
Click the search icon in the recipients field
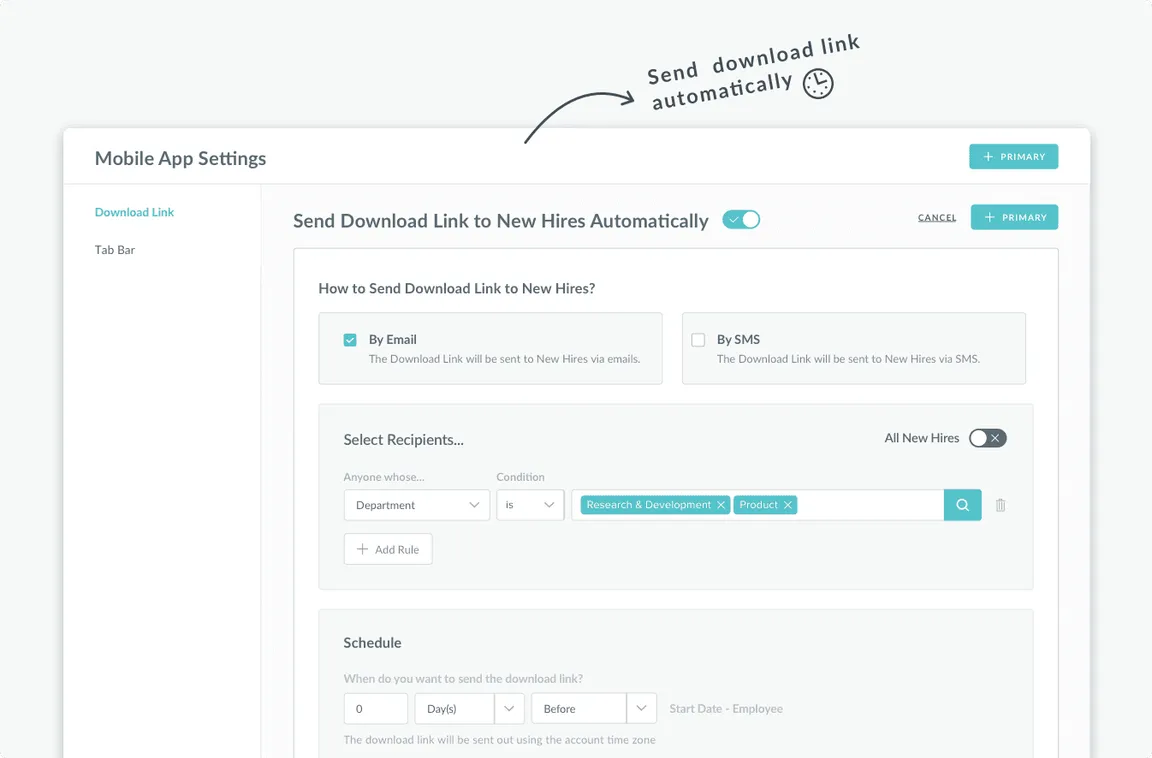(x=962, y=505)
